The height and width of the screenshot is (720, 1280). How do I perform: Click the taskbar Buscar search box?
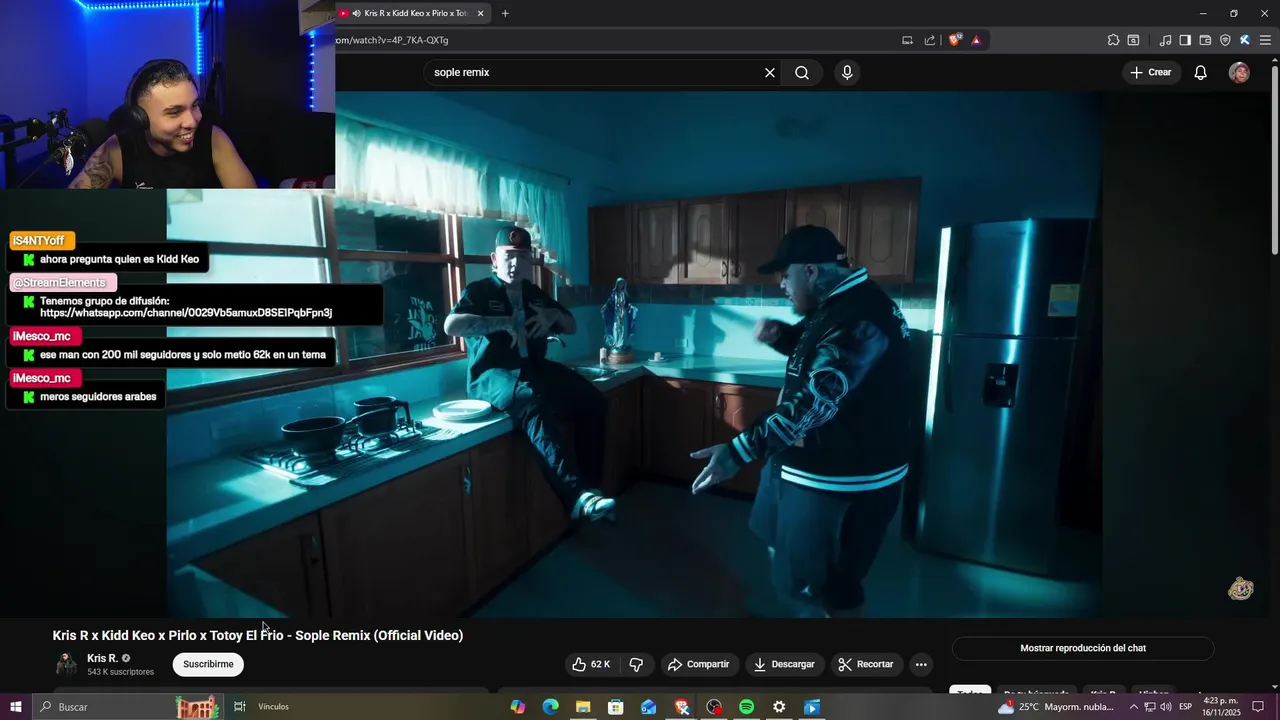click(130, 707)
